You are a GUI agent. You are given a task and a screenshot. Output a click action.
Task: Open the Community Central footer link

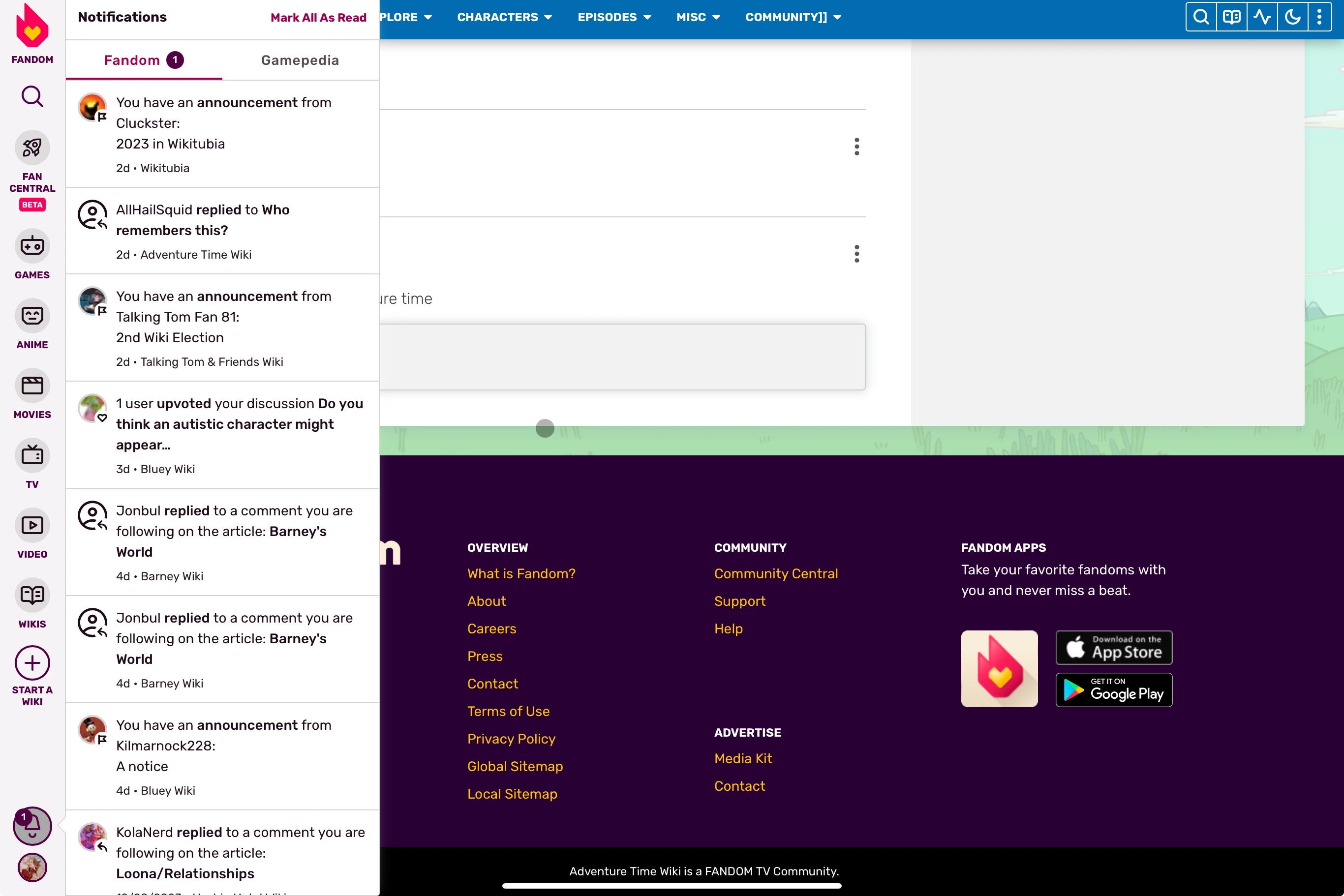click(x=776, y=573)
